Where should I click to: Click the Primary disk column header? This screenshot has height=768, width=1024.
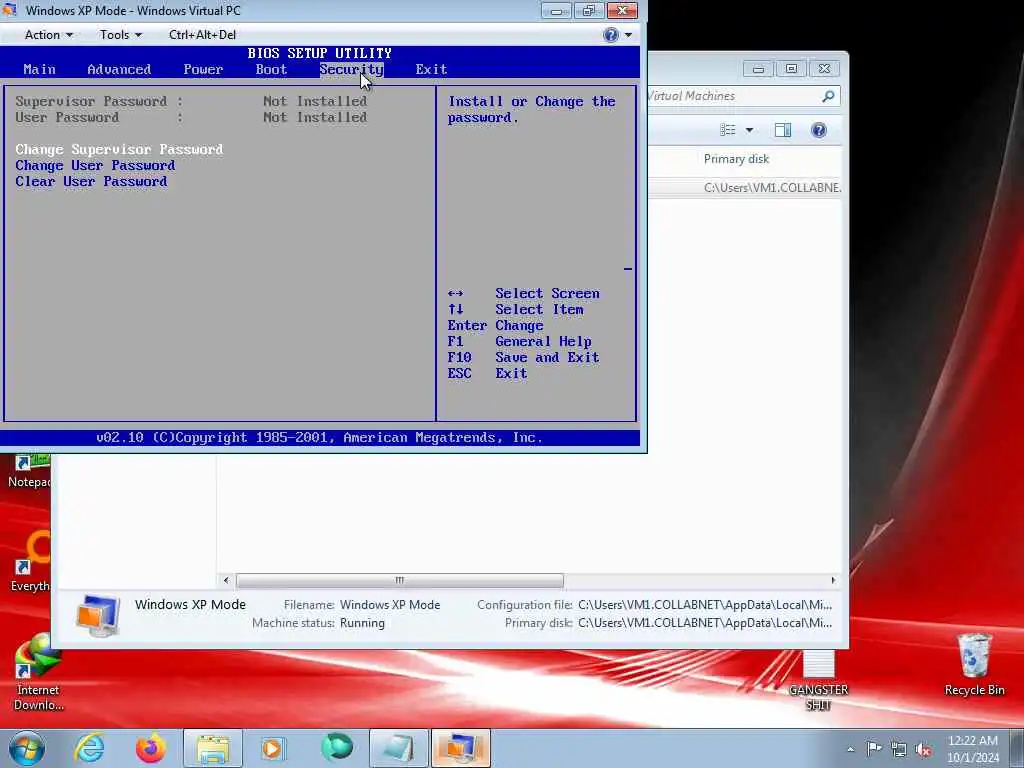pos(736,159)
